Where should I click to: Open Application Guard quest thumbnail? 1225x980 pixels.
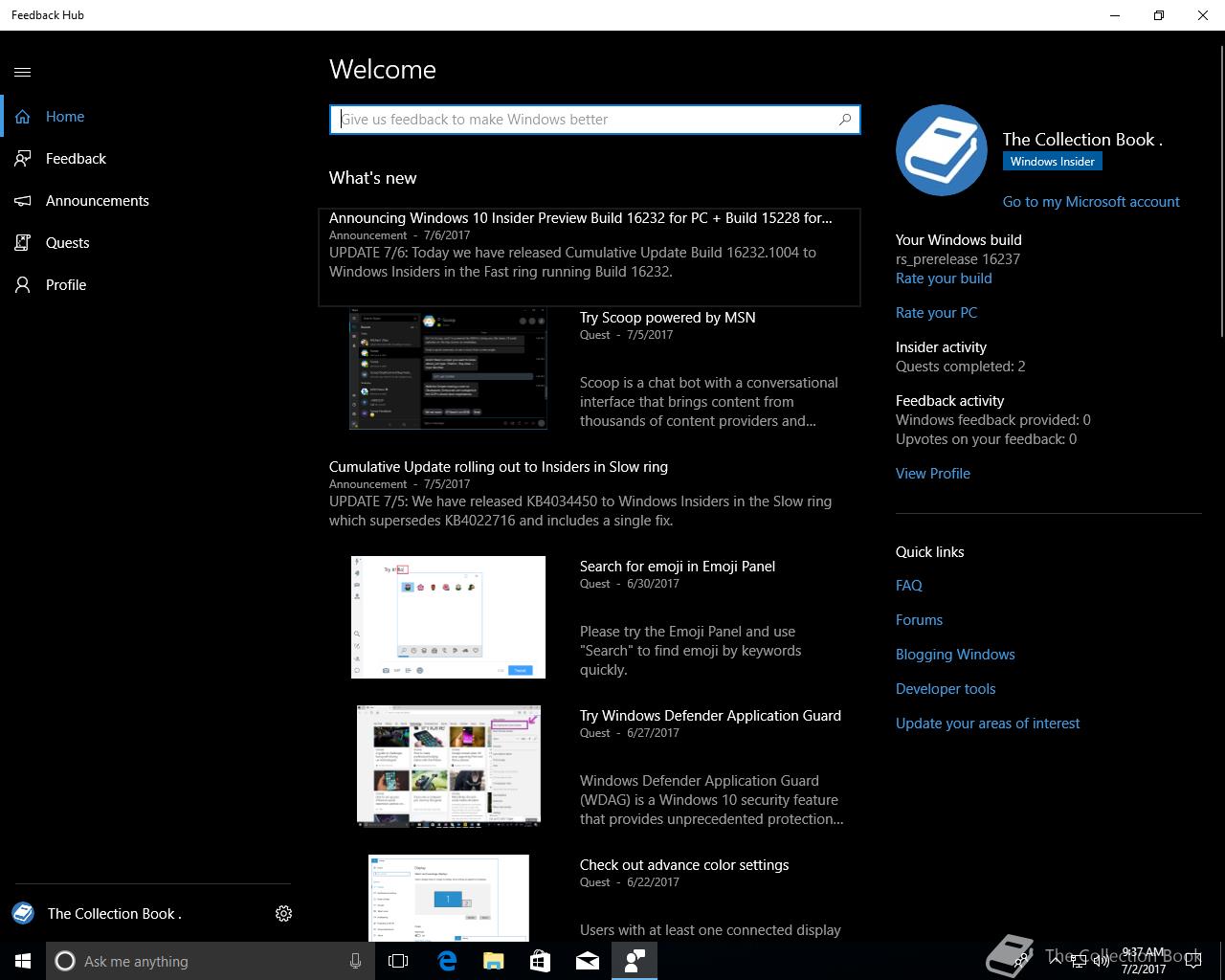[x=448, y=766]
